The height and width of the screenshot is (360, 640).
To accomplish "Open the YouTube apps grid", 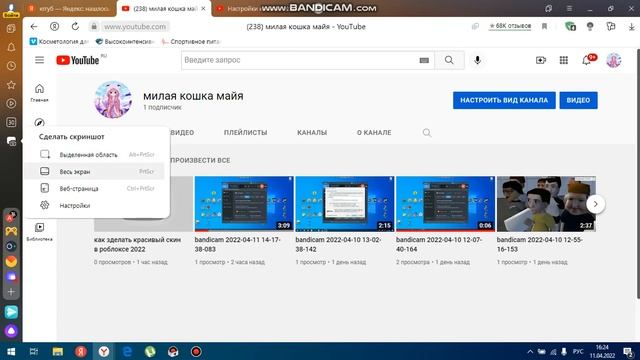I will coord(564,60).
